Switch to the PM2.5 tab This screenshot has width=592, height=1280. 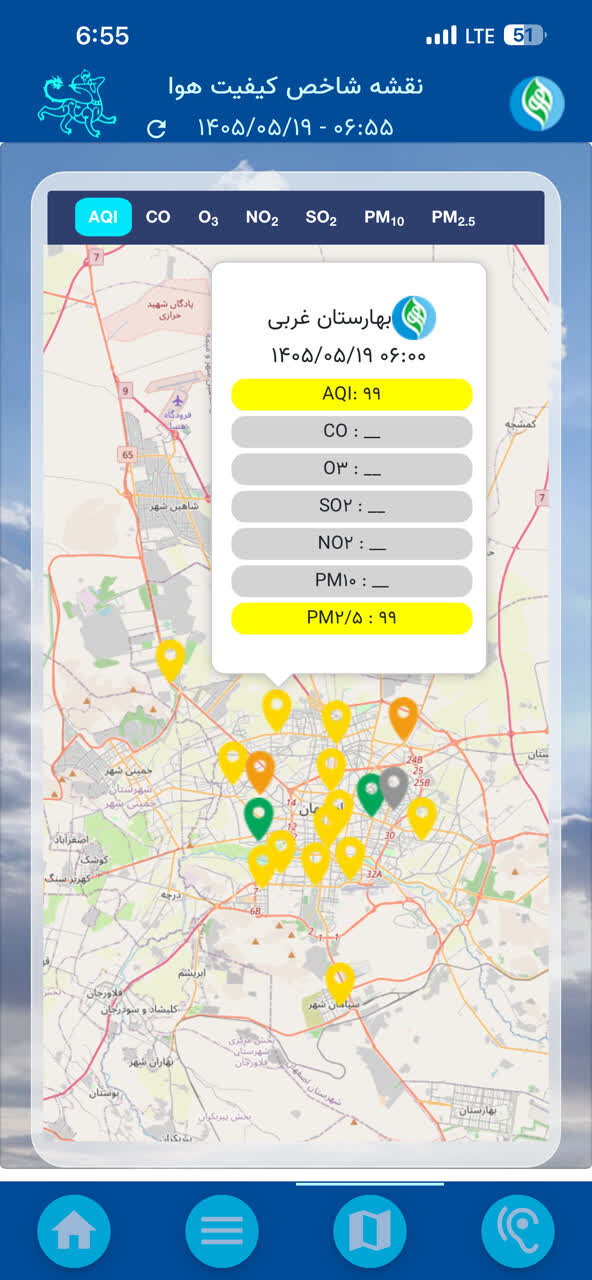453,218
